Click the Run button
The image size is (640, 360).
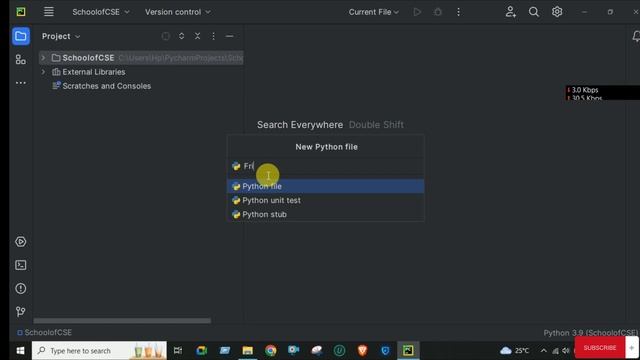417,12
